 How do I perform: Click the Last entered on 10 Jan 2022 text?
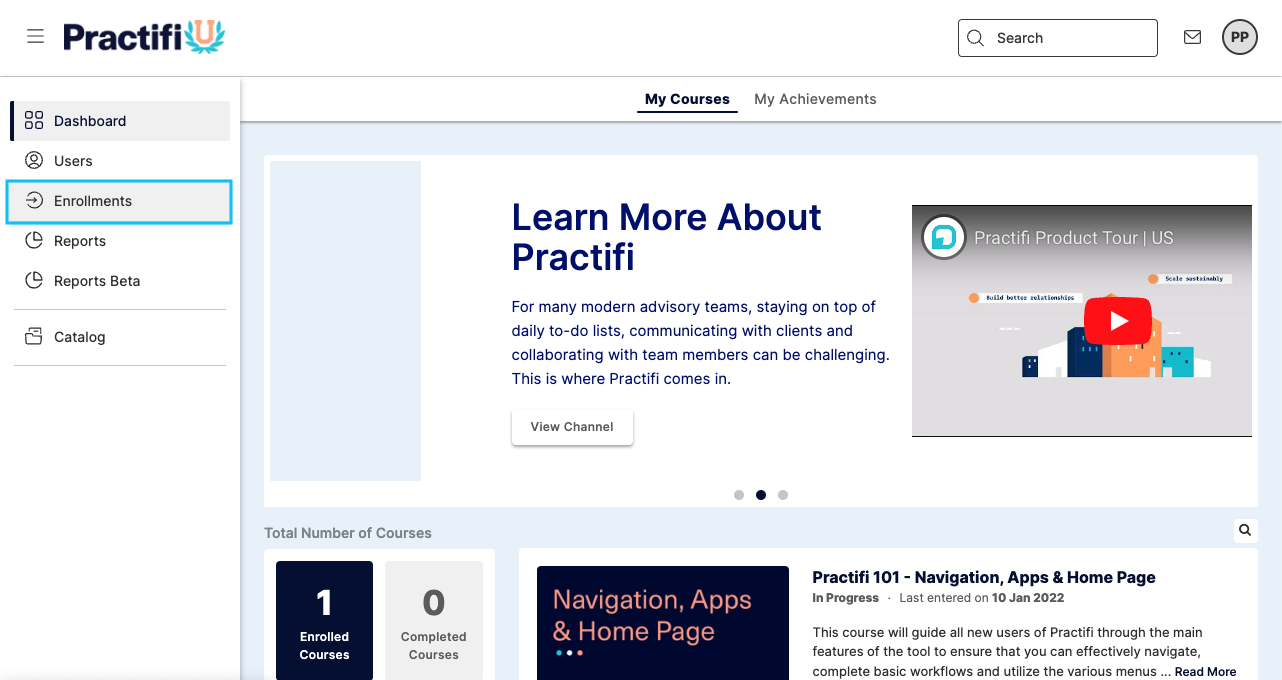click(x=982, y=598)
